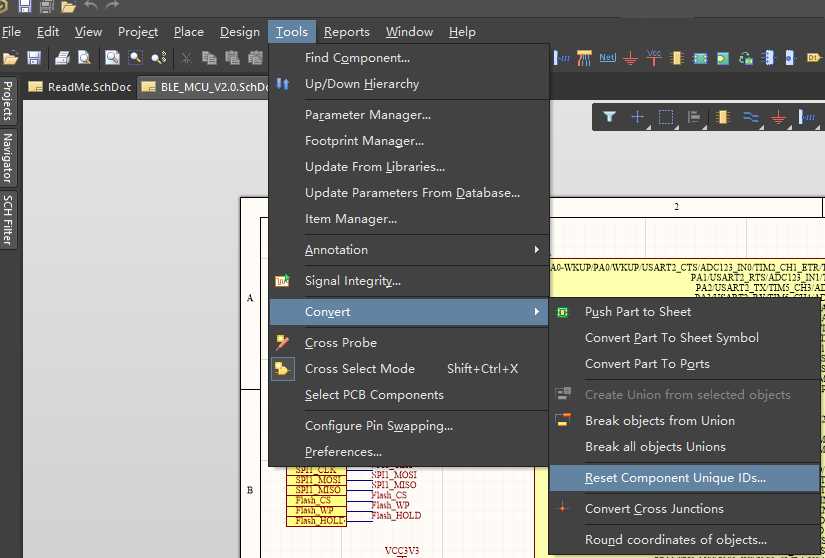Click the Print Preview toolbar icon
The image size is (825, 558).
tap(84, 57)
